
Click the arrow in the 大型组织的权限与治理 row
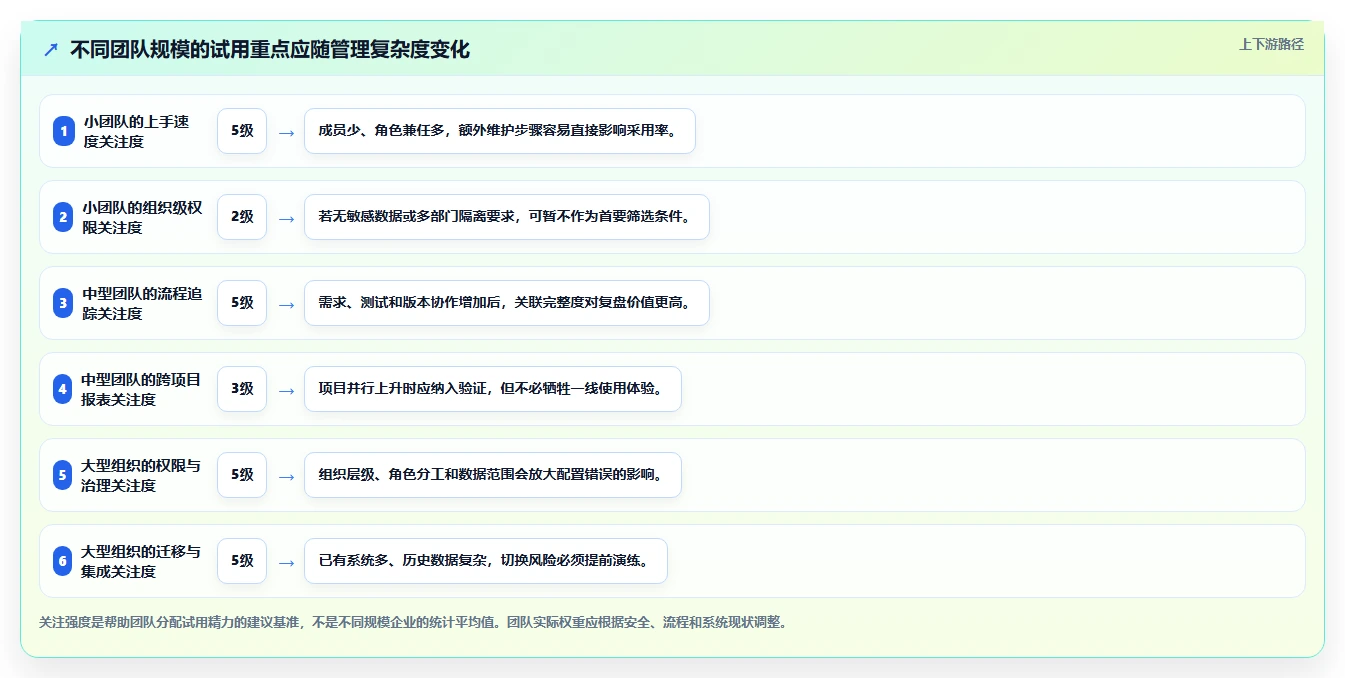tap(286, 476)
